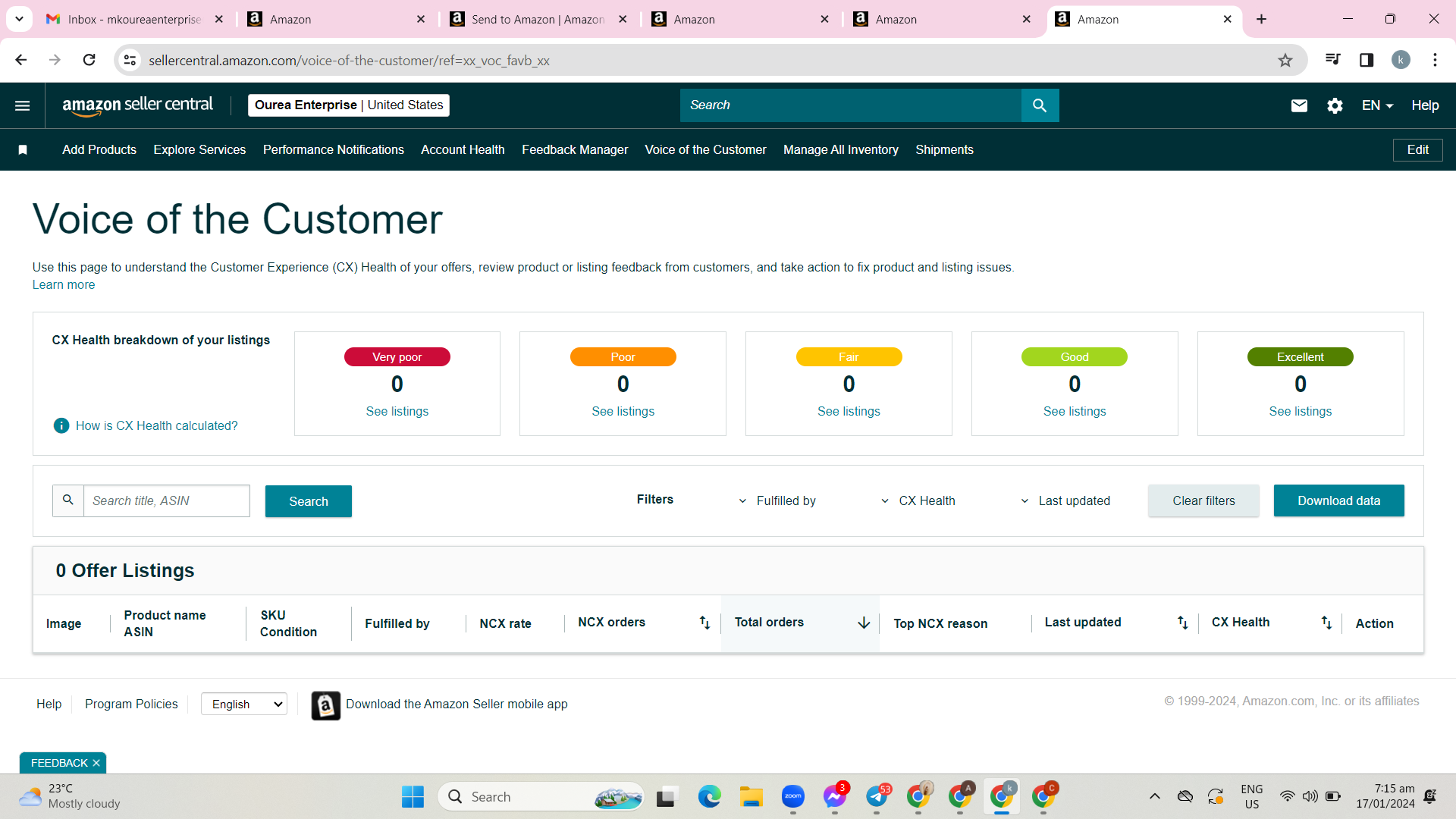Image resolution: width=1456 pixels, height=819 pixels.
Task: Open Telegram from taskbar
Action: click(877, 797)
